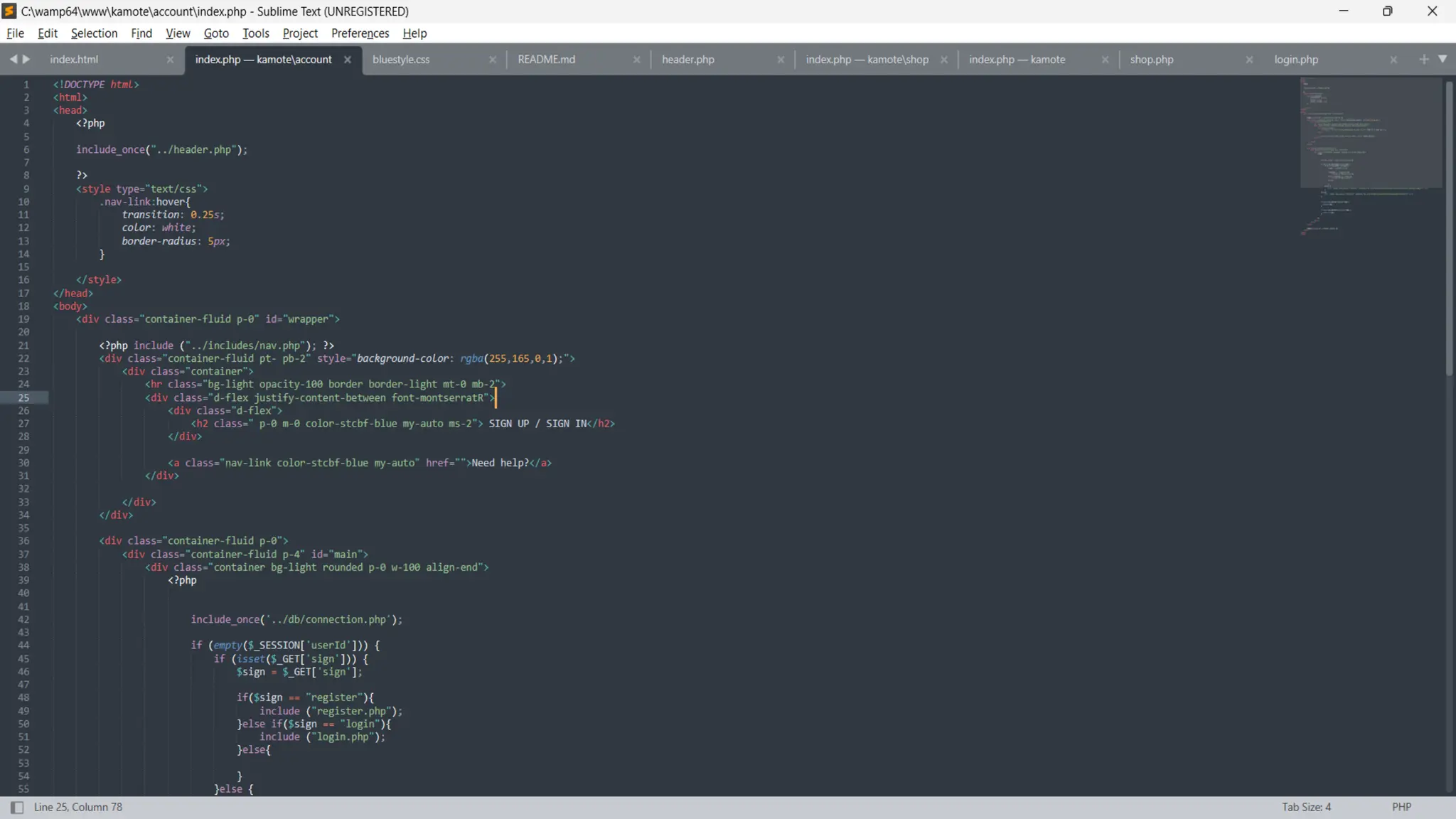
Task: Switch to the index.php — kamote\shop tab
Action: click(x=867, y=60)
